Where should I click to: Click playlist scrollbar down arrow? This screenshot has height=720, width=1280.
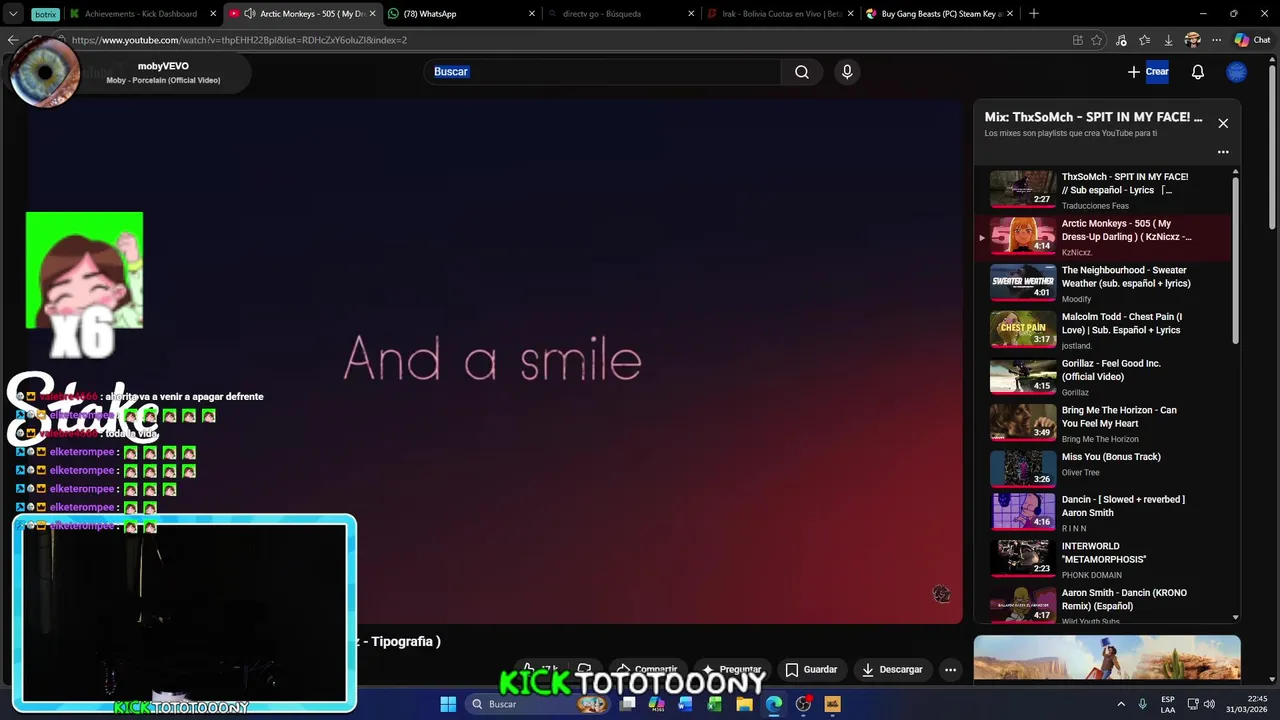(1236, 617)
